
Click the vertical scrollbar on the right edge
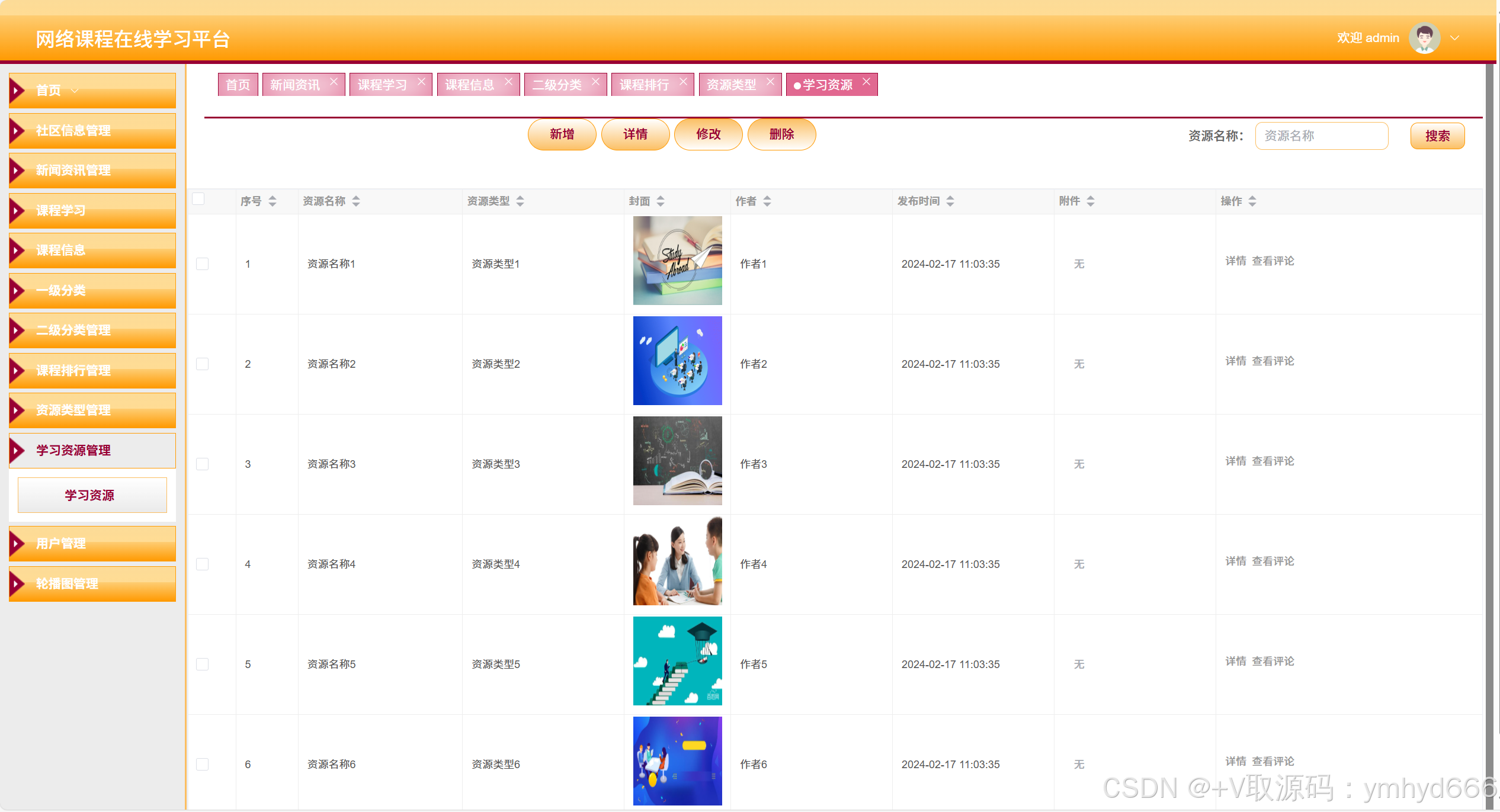(x=1489, y=415)
